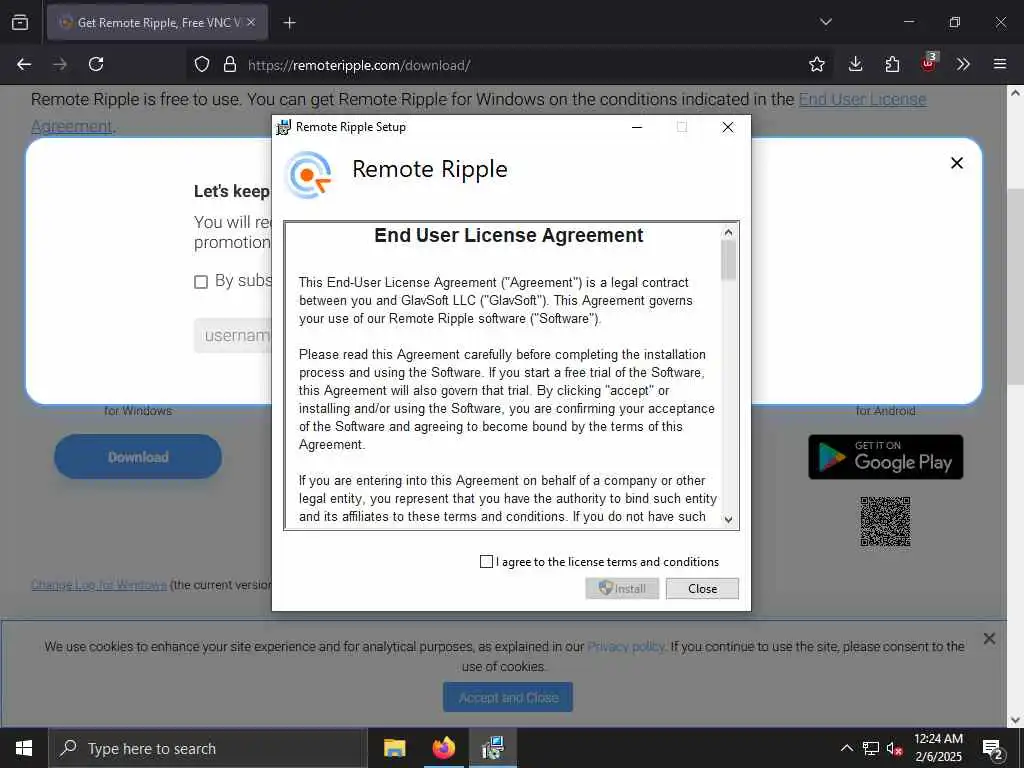The height and width of the screenshot is (768, 1024).
Task: Click the uBlock Origin extension icon
Action: (x=929, y=63)
